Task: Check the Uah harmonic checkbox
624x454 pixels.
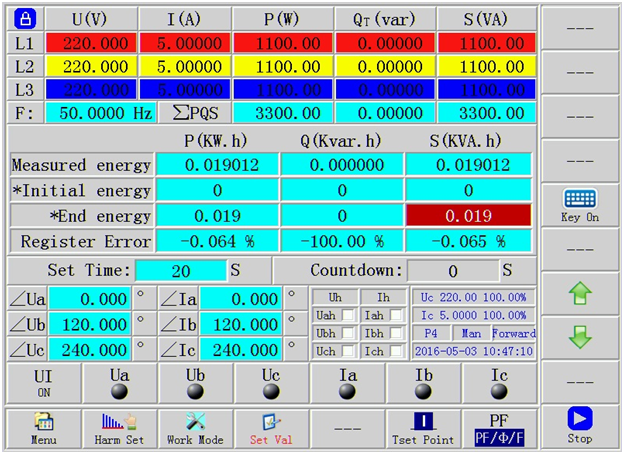Action: coord(348,316)
